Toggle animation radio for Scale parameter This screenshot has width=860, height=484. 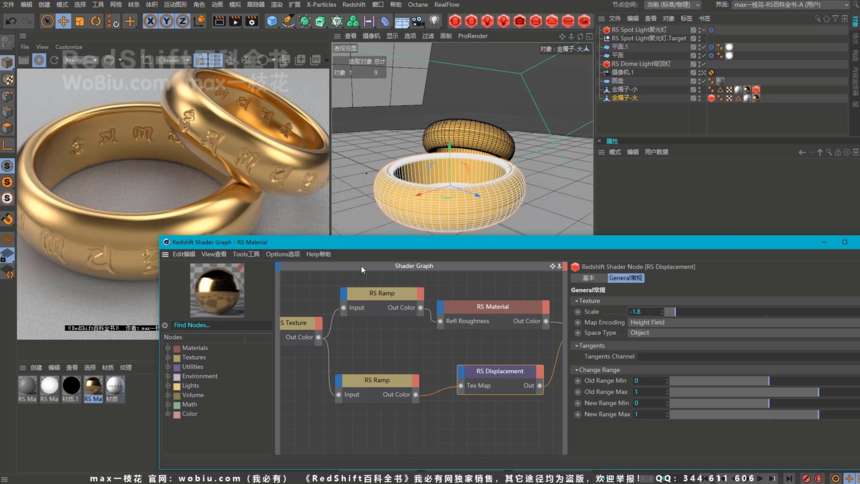(x=578, y=312)
